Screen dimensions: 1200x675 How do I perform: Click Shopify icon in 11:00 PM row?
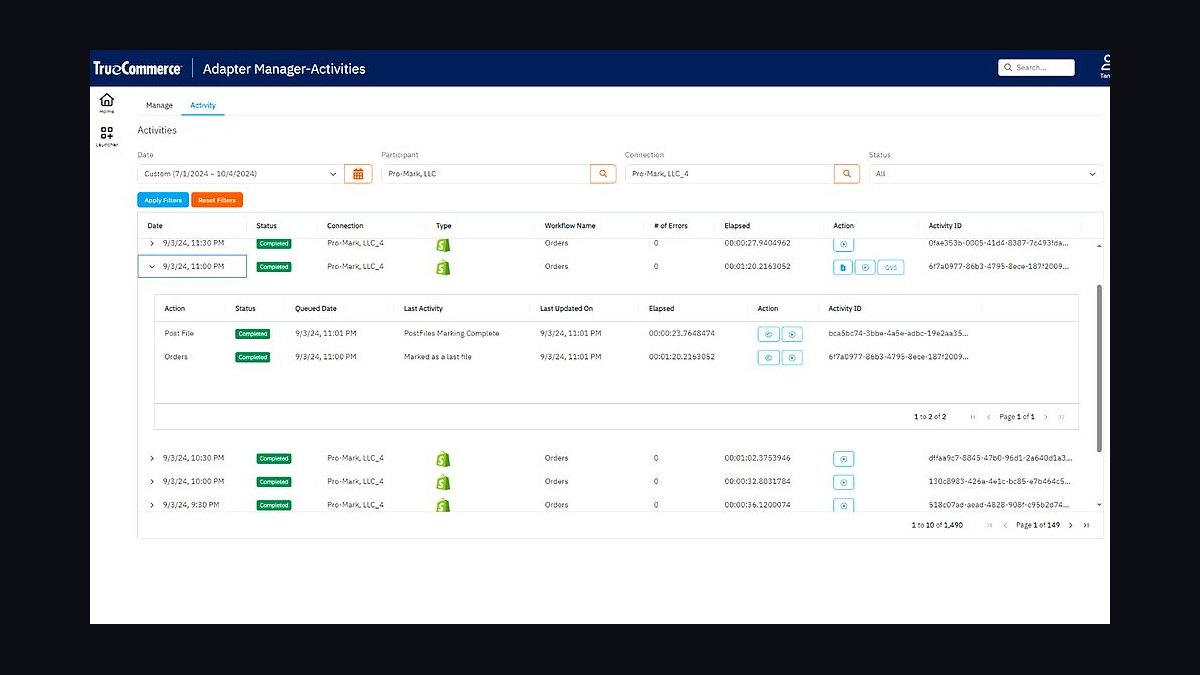(x=443, y=267)
